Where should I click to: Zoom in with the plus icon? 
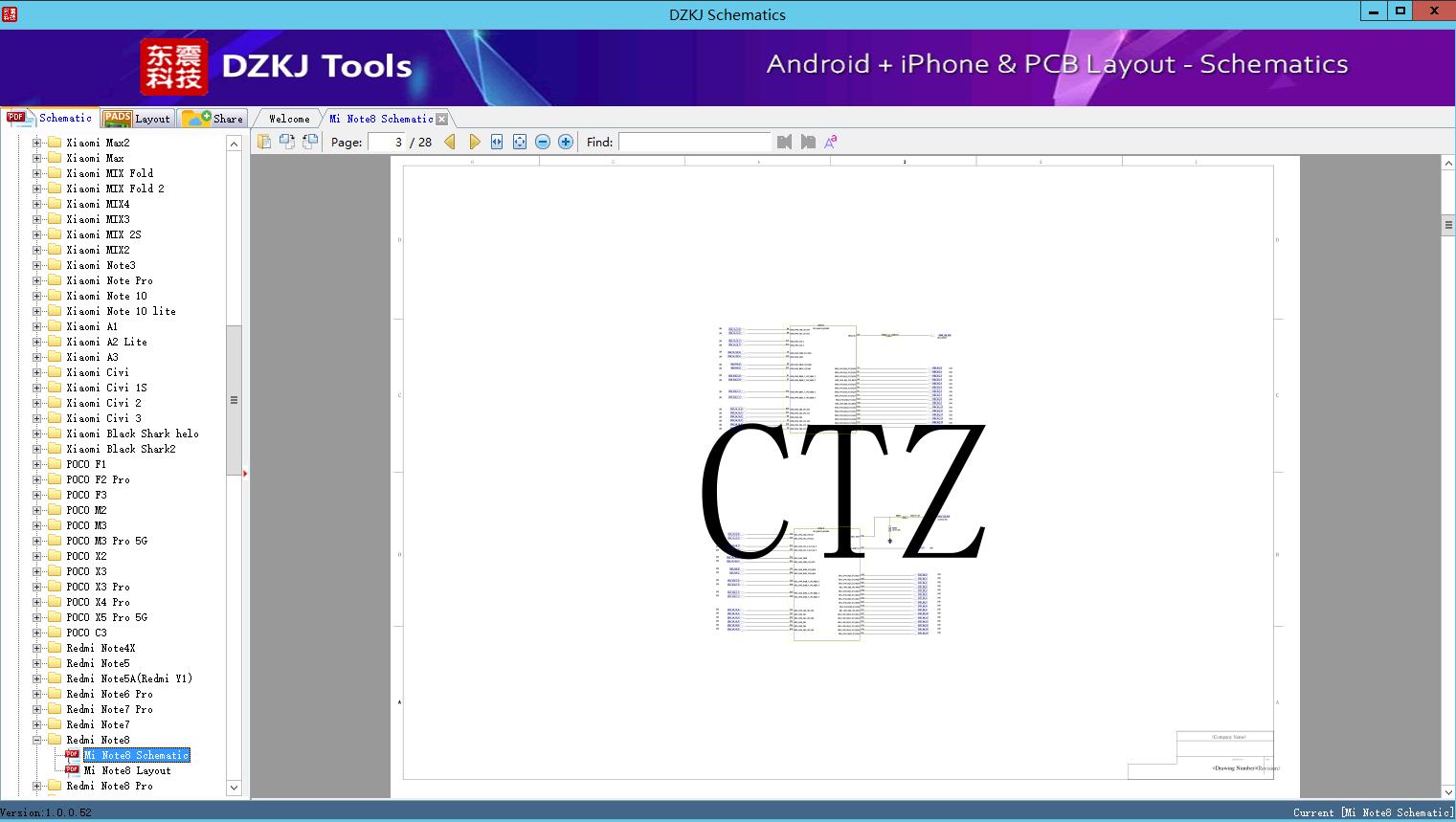point(566,142)
